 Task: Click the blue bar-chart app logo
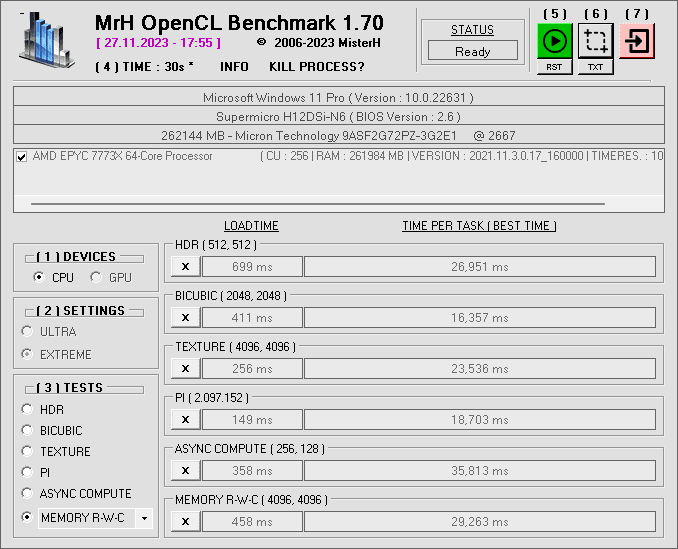(46, 40)
